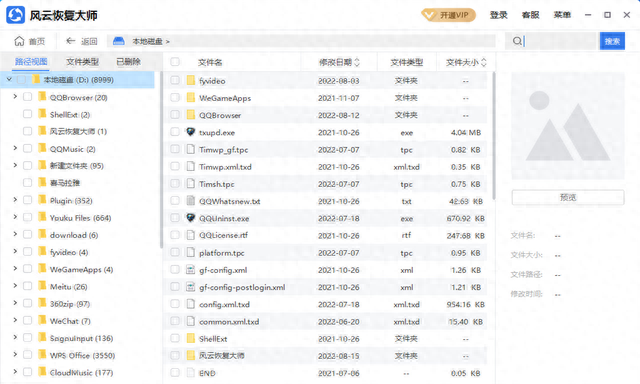Screen dimensions: 640x384
Task: Click the ShellExt folder icon in the file list
Action: click(191, 338)
